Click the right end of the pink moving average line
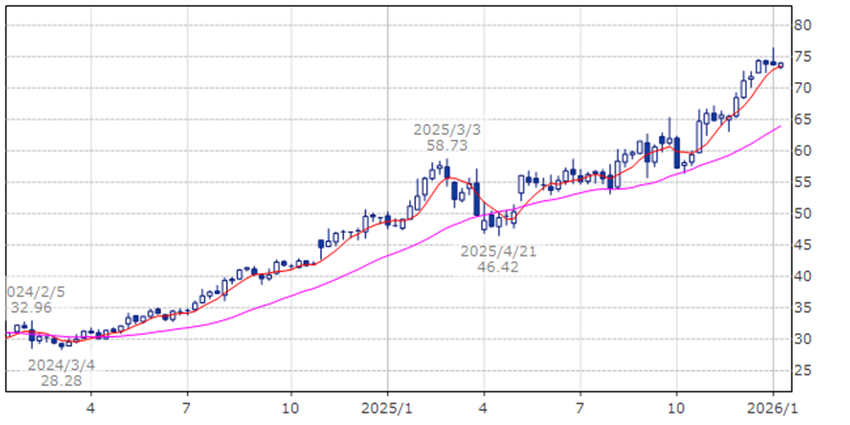This screenshot has width=850, height=425. (780, 127)
